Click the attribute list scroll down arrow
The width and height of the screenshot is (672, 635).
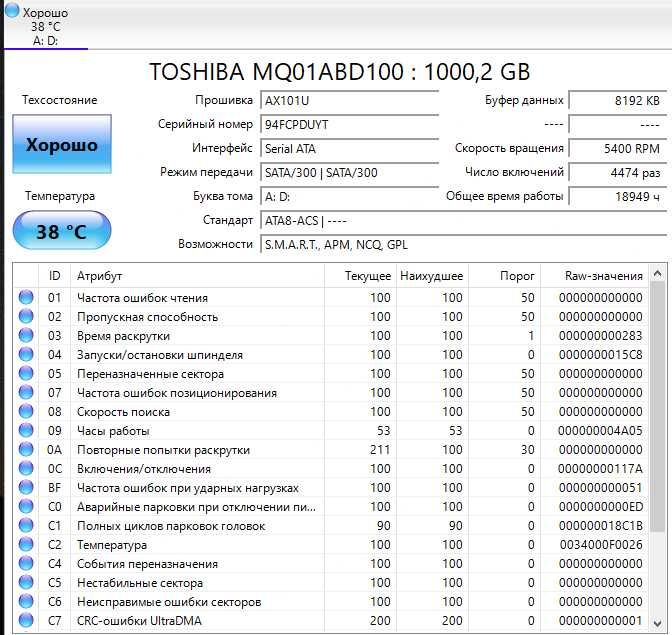(658, 623)
